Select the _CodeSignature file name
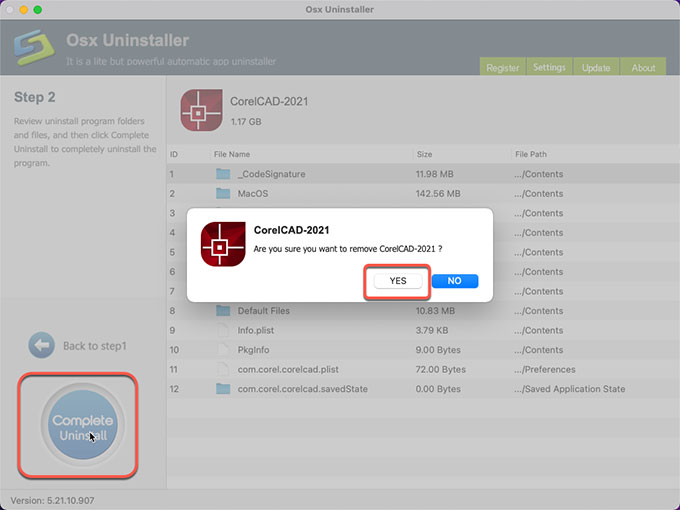 (271, 174)
